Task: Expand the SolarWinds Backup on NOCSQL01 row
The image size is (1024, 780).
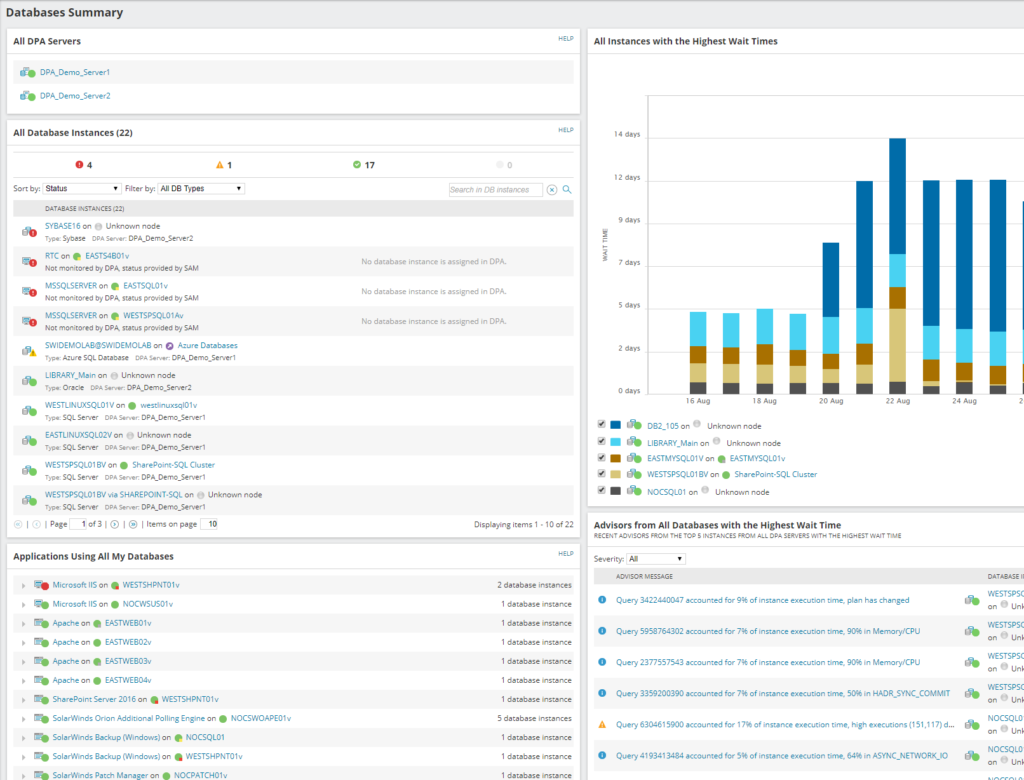Action: pos(24,738)
